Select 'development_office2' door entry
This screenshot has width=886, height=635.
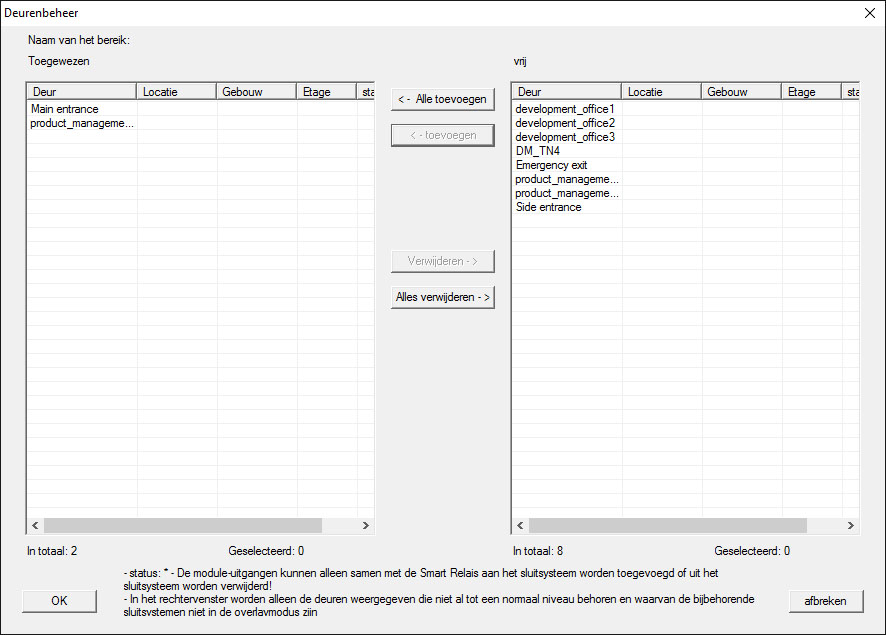[x=565, y=123]
